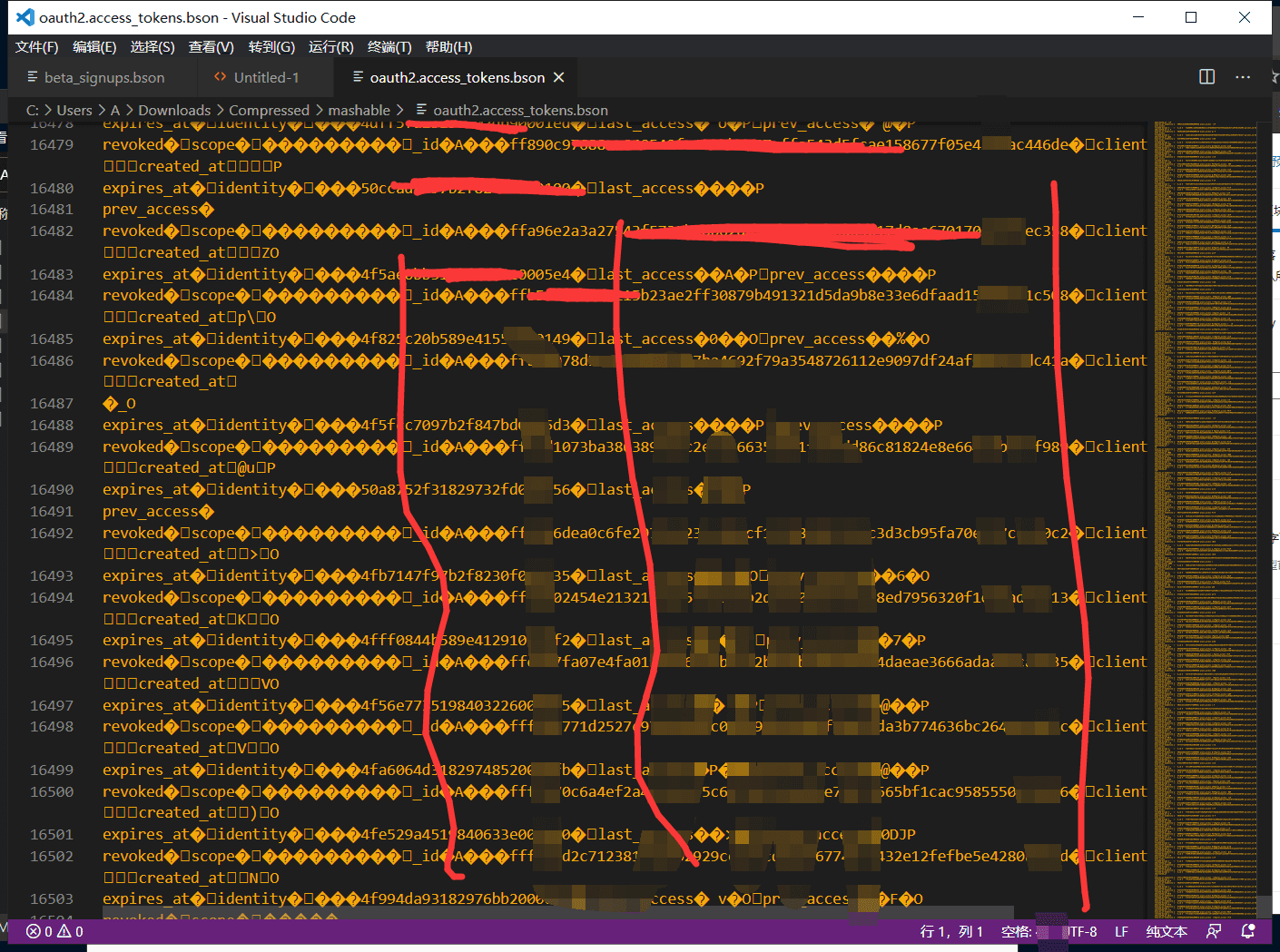Open the editor More Actions ellipsis
Image resolution: width=1280 pixels, height=952 pixels.
(1243, 77)
